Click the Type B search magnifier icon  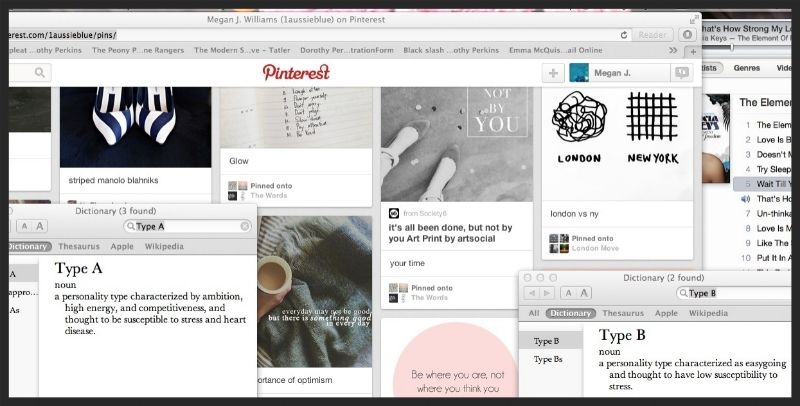pyautogui.click(x=683, y=293)
